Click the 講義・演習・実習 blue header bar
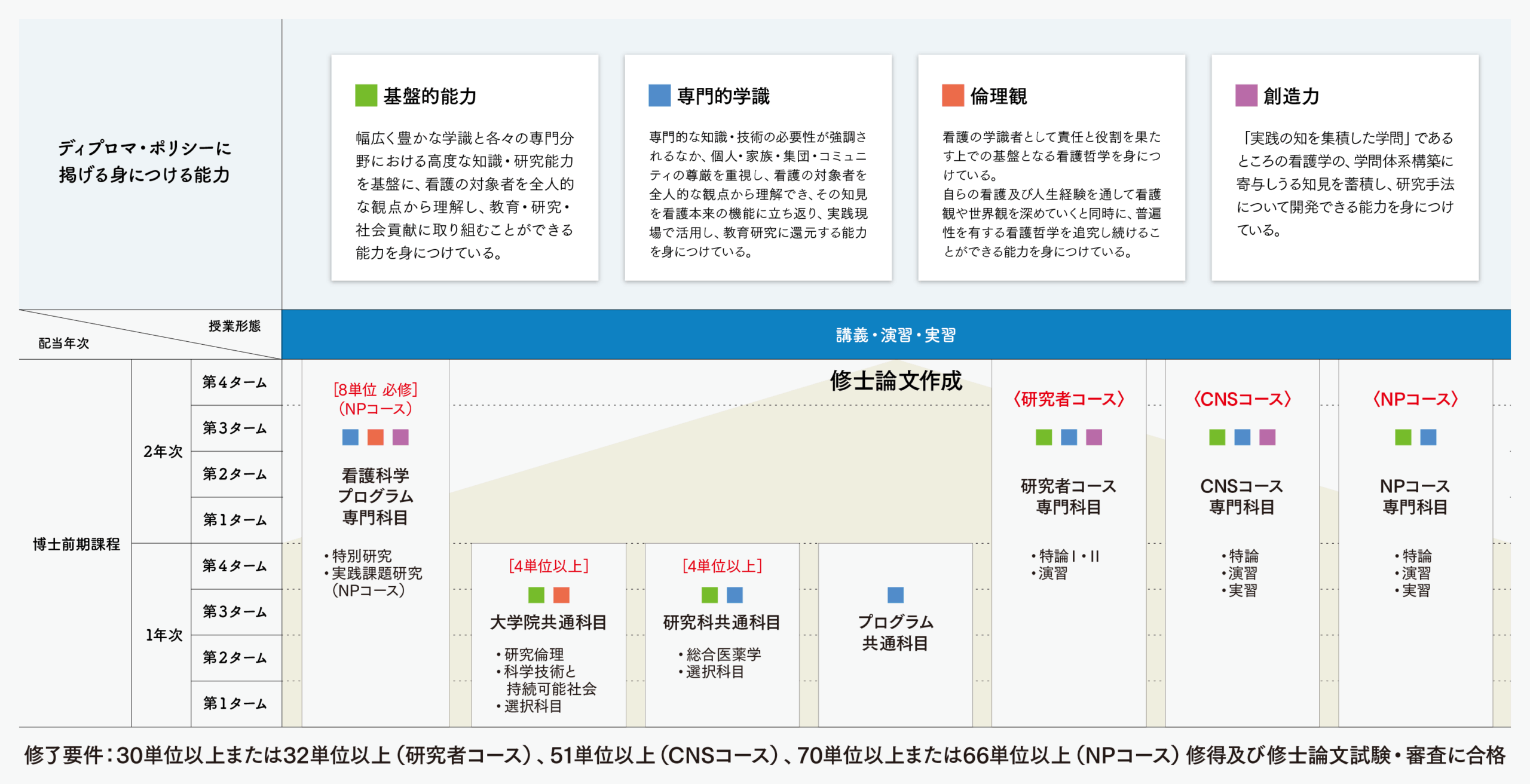Screen dimensions: 1530x784 (x=895, y=335)
